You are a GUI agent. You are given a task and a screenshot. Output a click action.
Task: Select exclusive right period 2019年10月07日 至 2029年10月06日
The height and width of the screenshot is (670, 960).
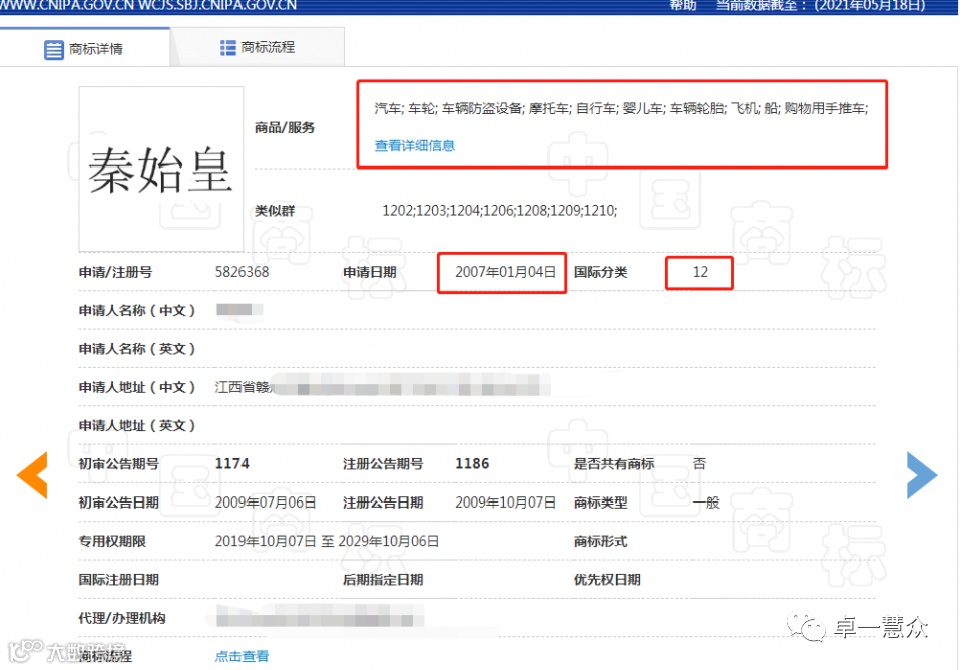click(326, 541)
